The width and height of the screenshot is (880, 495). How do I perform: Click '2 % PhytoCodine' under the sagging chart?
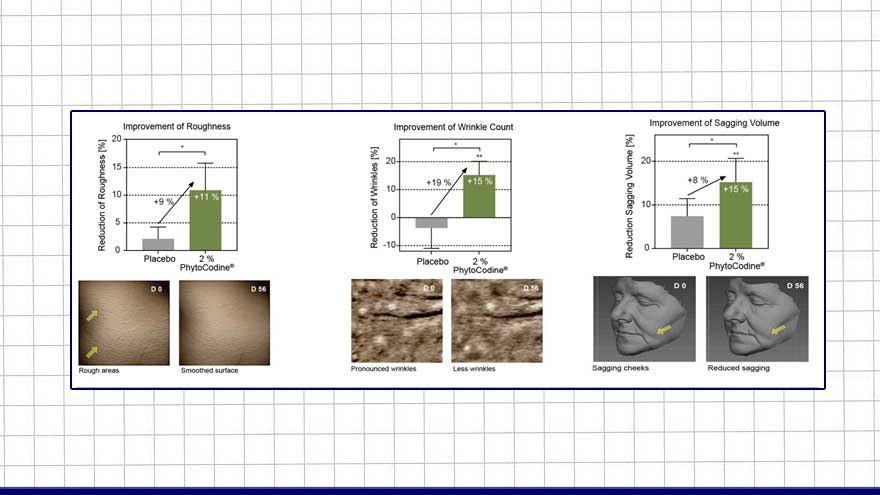(x=736, y=261)
